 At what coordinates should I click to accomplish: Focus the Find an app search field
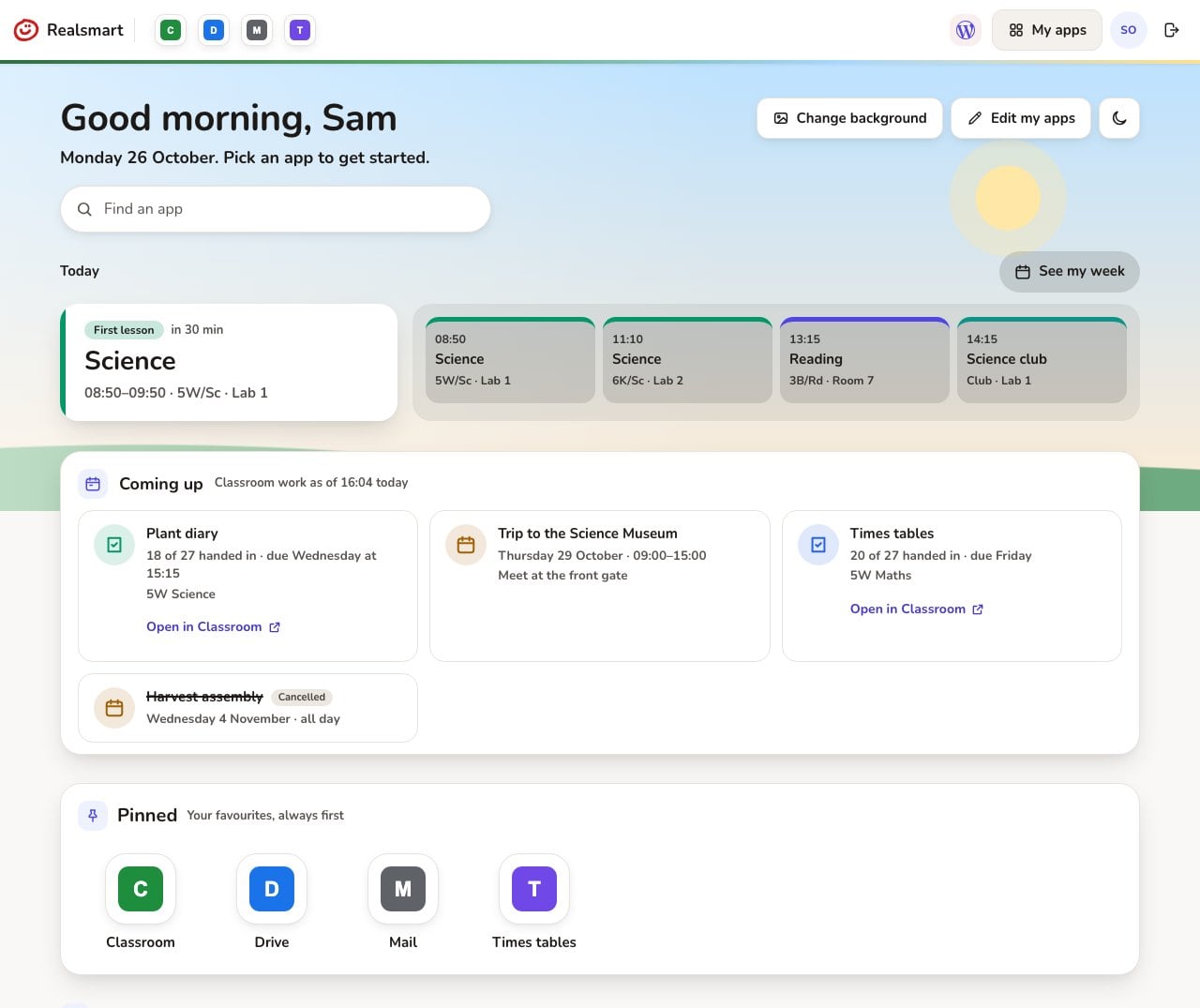[x=276, y=209]
